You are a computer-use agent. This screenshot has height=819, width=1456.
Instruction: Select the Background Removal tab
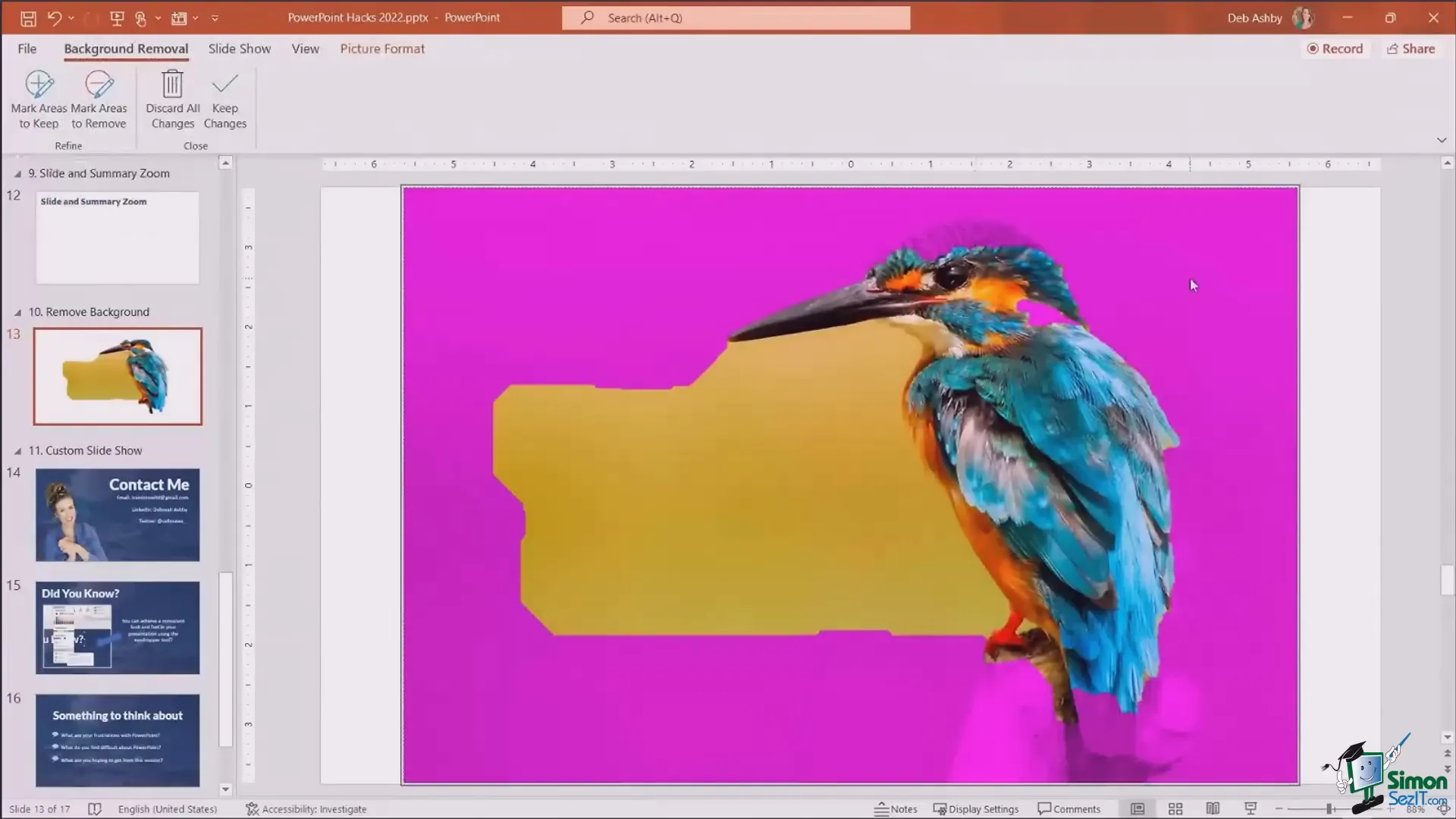(126, 49)
